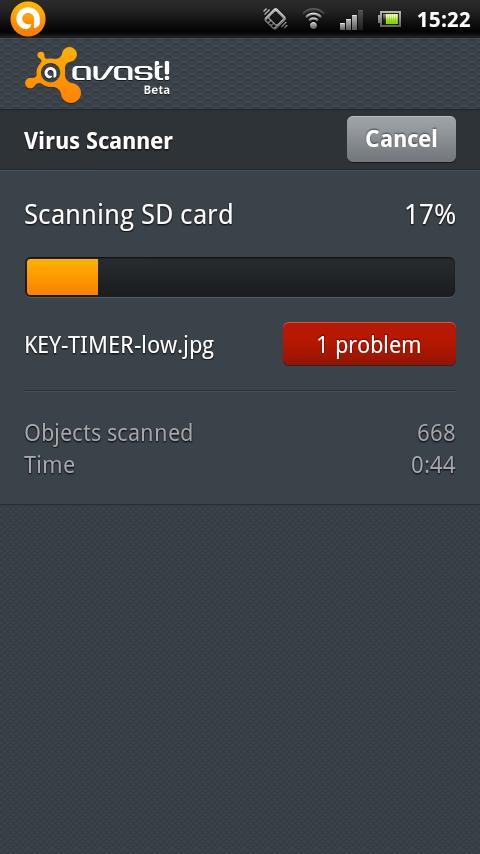Tap the 0:44 elapsed time value
This screenshot has height=854, width=480.
tap(433, 466)
